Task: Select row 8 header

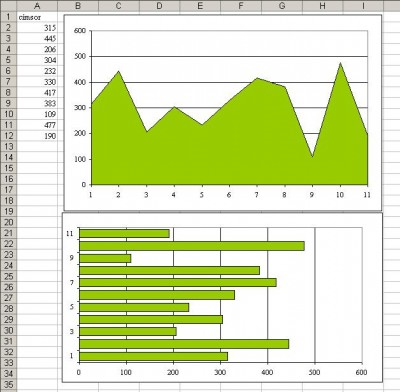Action: tap(8, 93)
